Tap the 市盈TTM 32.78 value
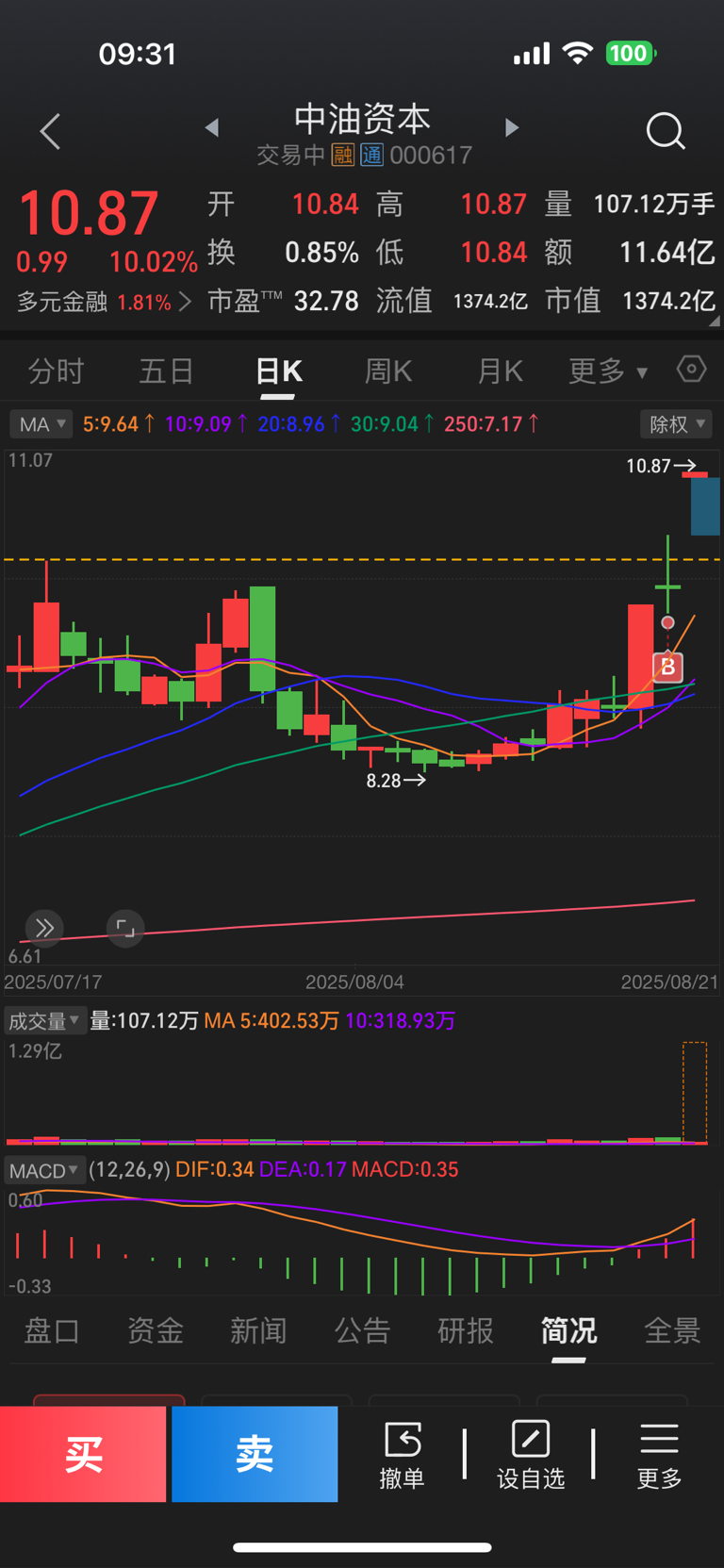Viewport: 724px width, 1568px height. point(326,301)
